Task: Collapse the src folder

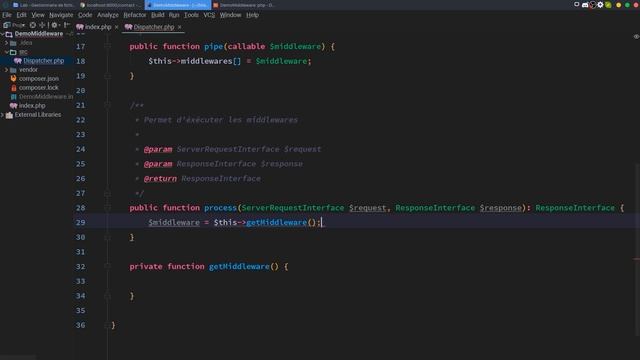Action: pos(7,52)
